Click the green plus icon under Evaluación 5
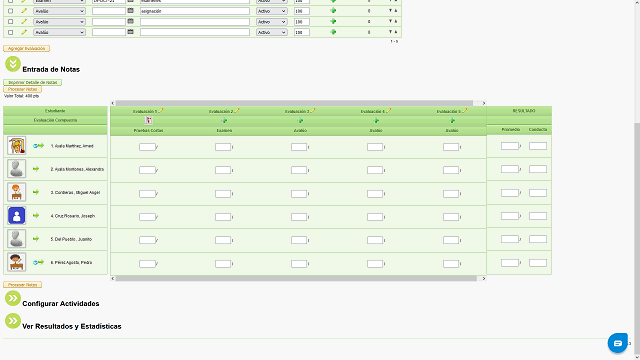Viewport: 640px width, 360px height. point(452,121)
